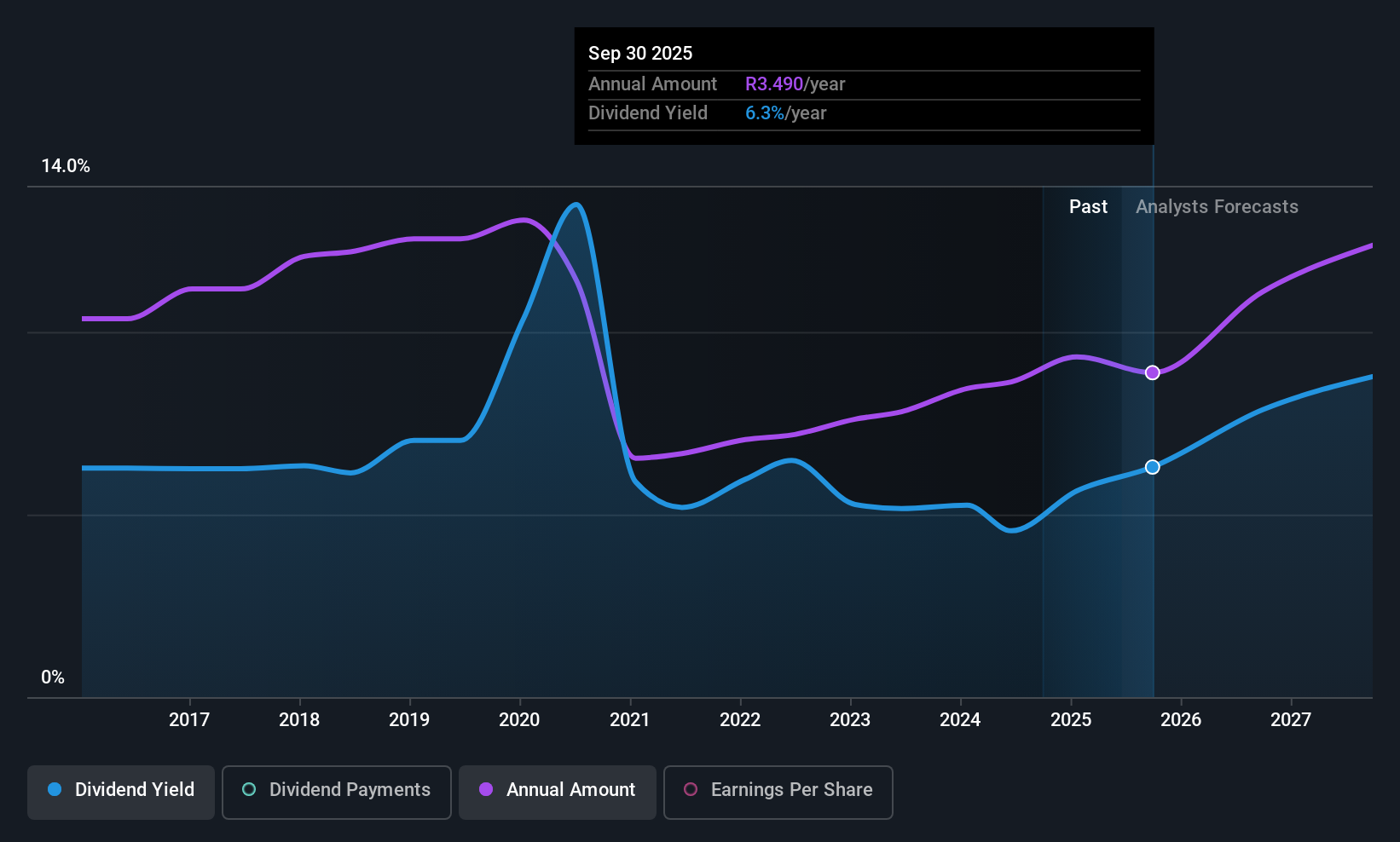Click the 6.3%/year tooltip value
The width and height of the screenshot is (1400, 842).
click(786, 113)
